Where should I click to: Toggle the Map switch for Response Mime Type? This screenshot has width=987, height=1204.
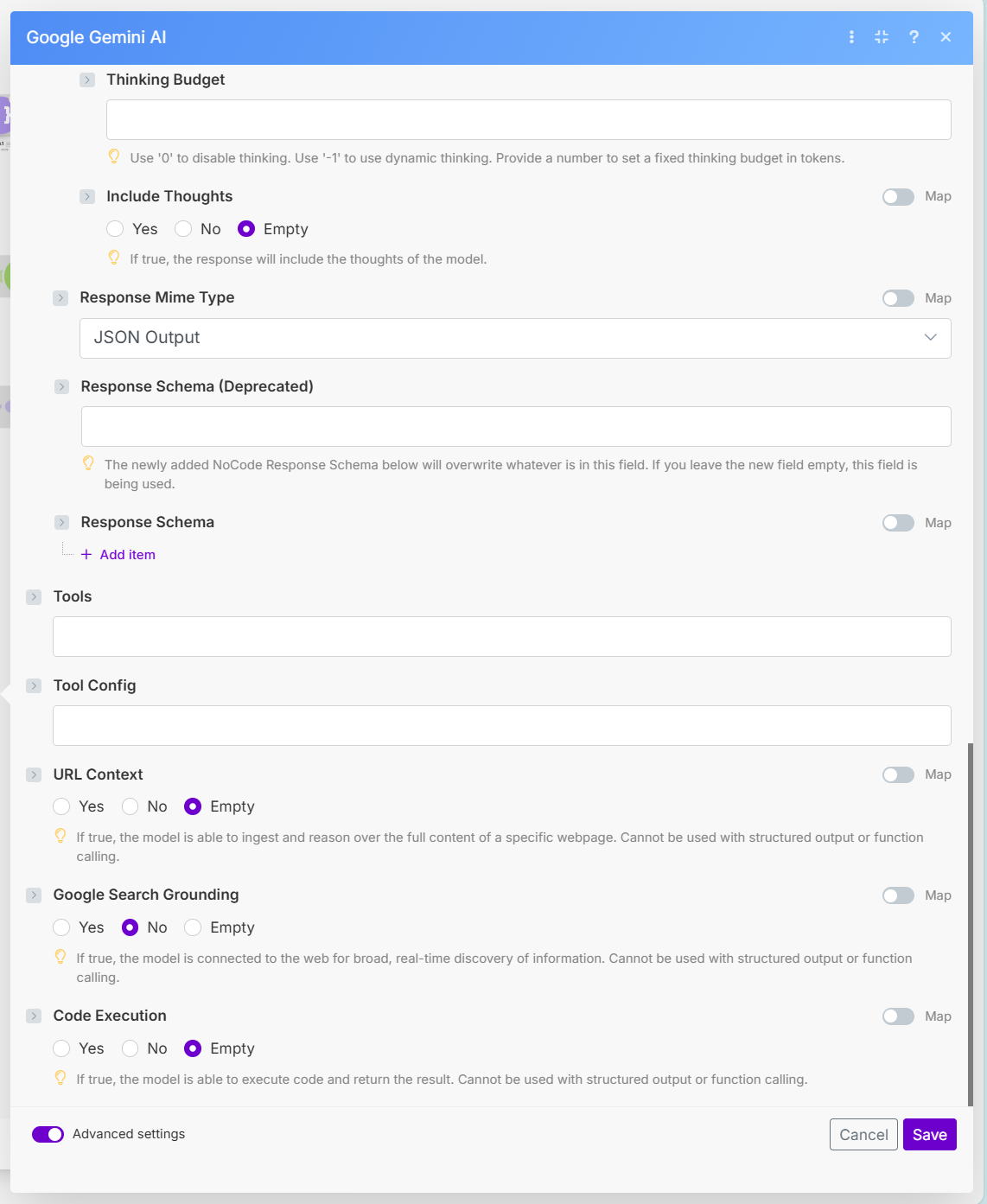pyautogui.click(x=898, y=298)
